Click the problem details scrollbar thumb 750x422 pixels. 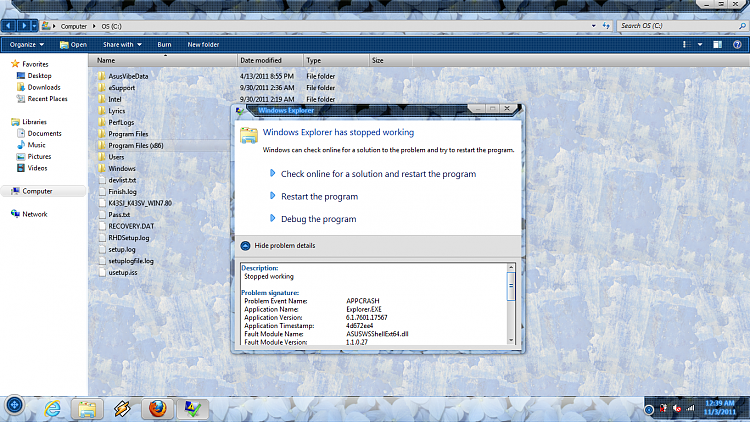(511, 286)
